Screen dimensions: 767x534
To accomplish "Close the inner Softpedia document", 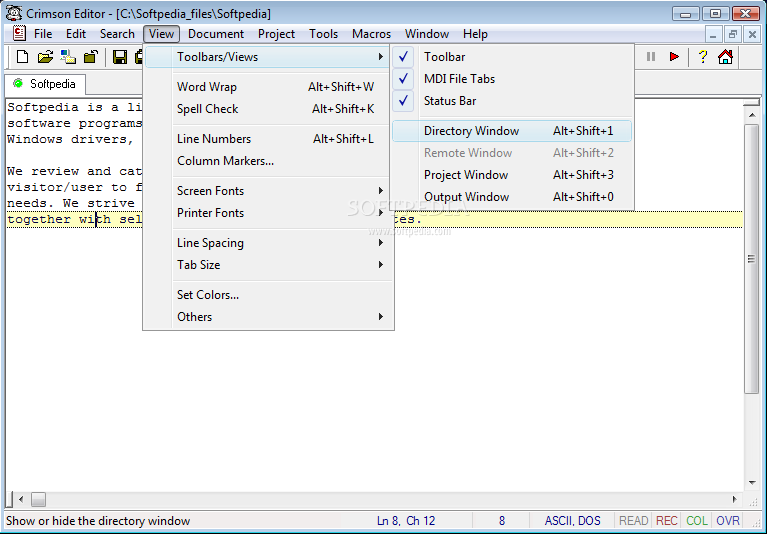I will point(752,34).
